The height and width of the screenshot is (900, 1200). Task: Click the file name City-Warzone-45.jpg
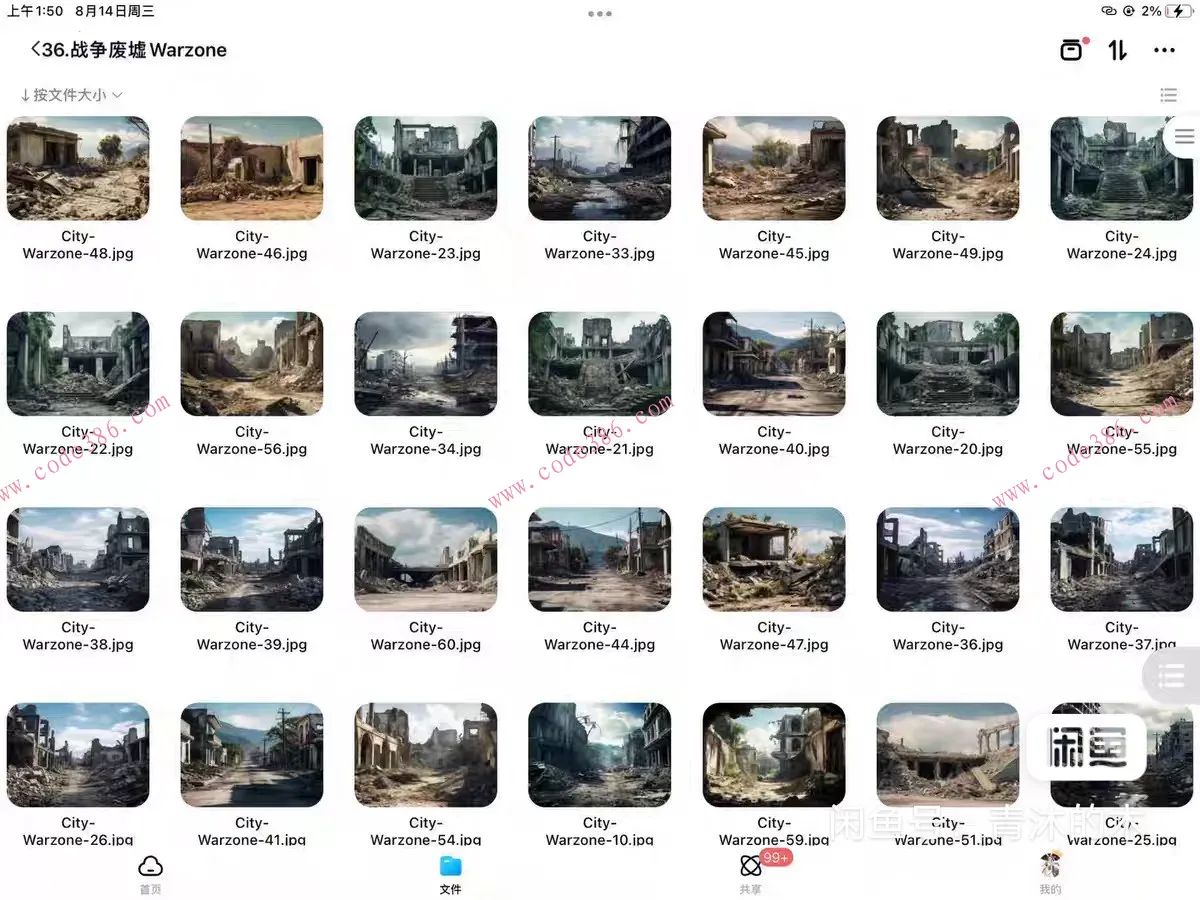pos(774,245)
